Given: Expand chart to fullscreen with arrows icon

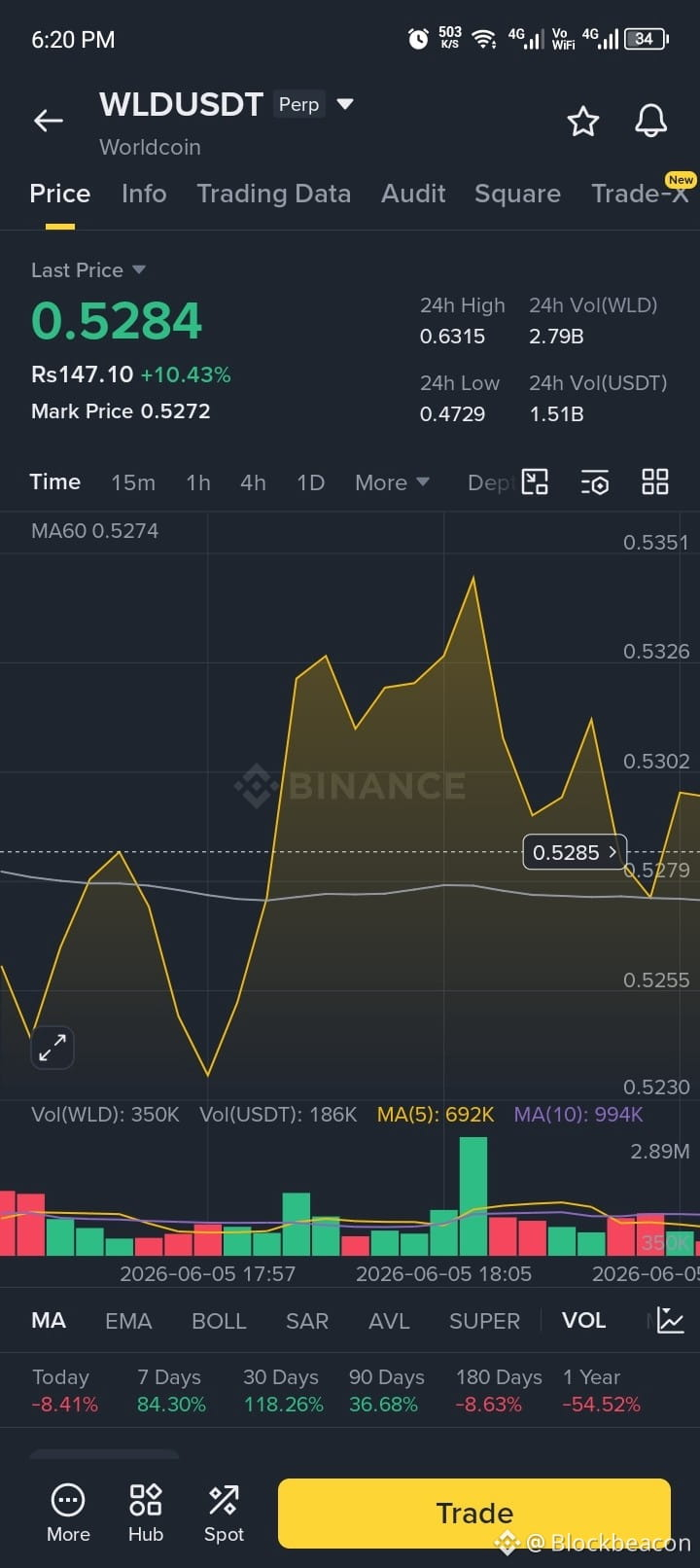Looking at the screenshot, I should (x=52, y=1048).
